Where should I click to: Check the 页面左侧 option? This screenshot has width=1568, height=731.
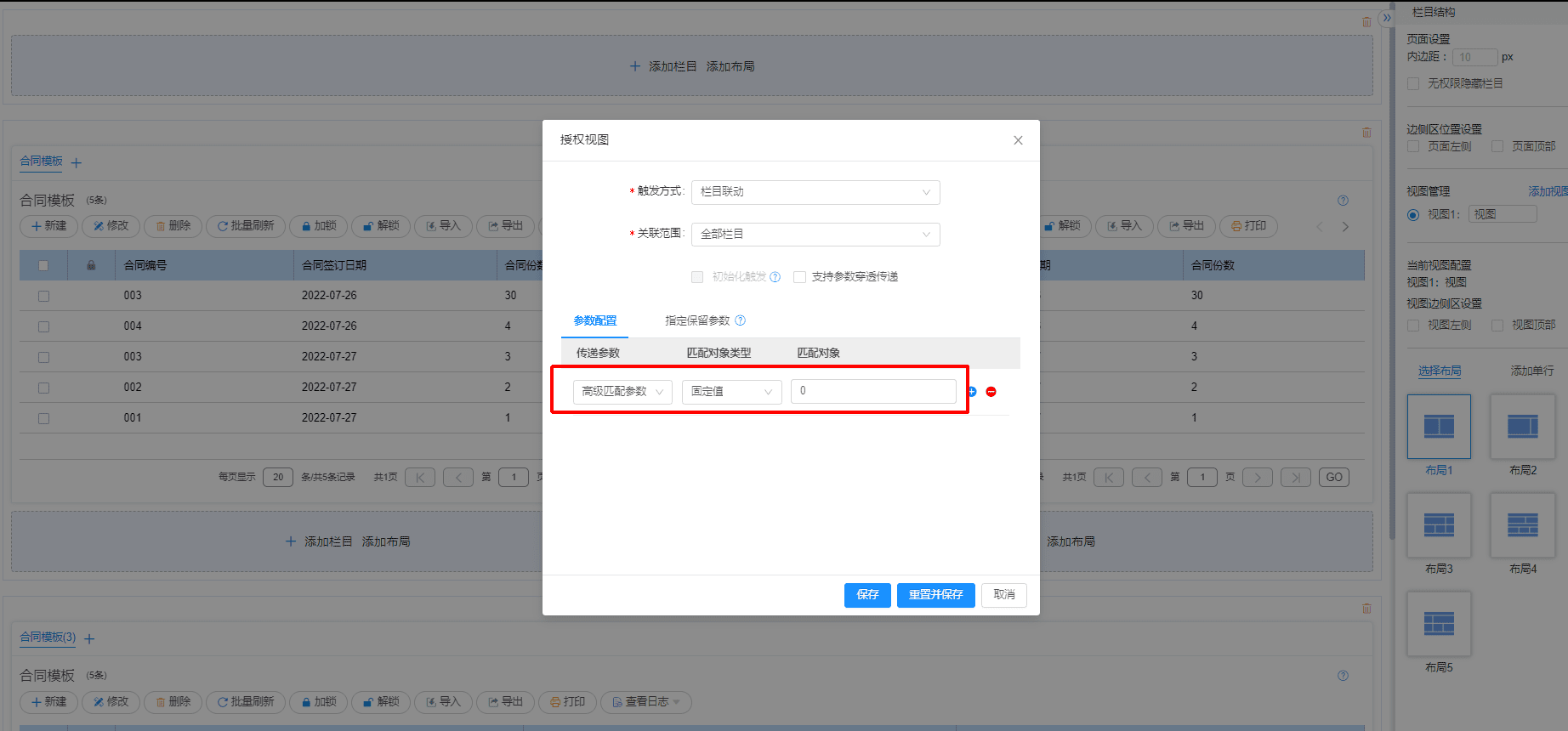tap(1413, 146)
